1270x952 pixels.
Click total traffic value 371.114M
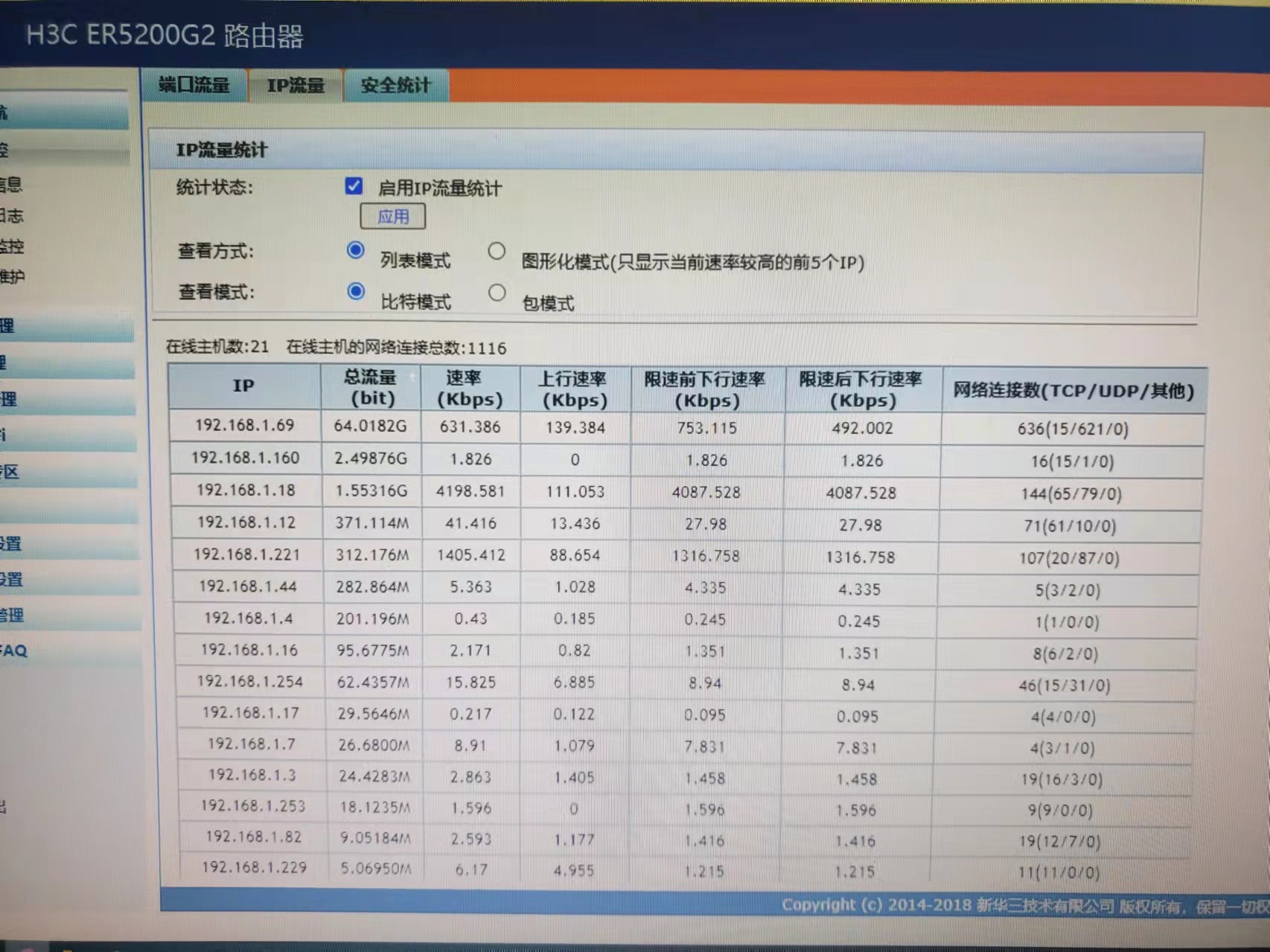coord(372,523)
